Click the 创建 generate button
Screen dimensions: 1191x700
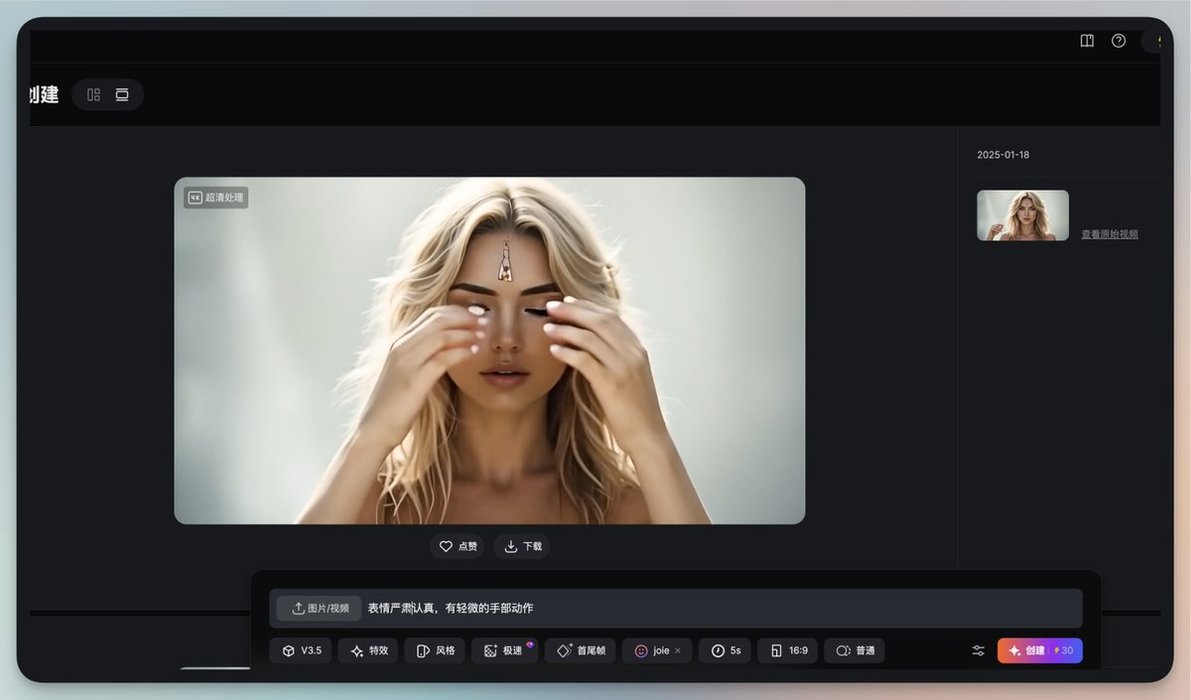click(x=1040, y=651)
